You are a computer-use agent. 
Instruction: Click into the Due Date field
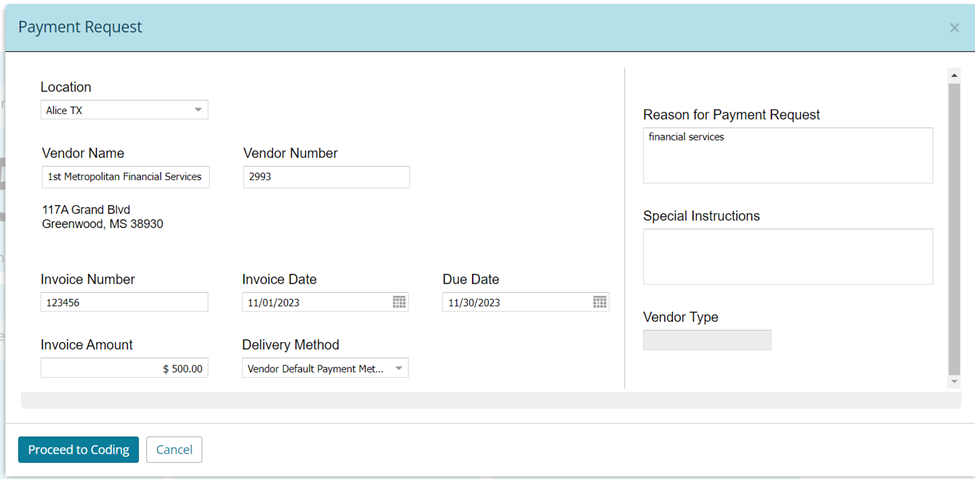[x=515, y=302]
